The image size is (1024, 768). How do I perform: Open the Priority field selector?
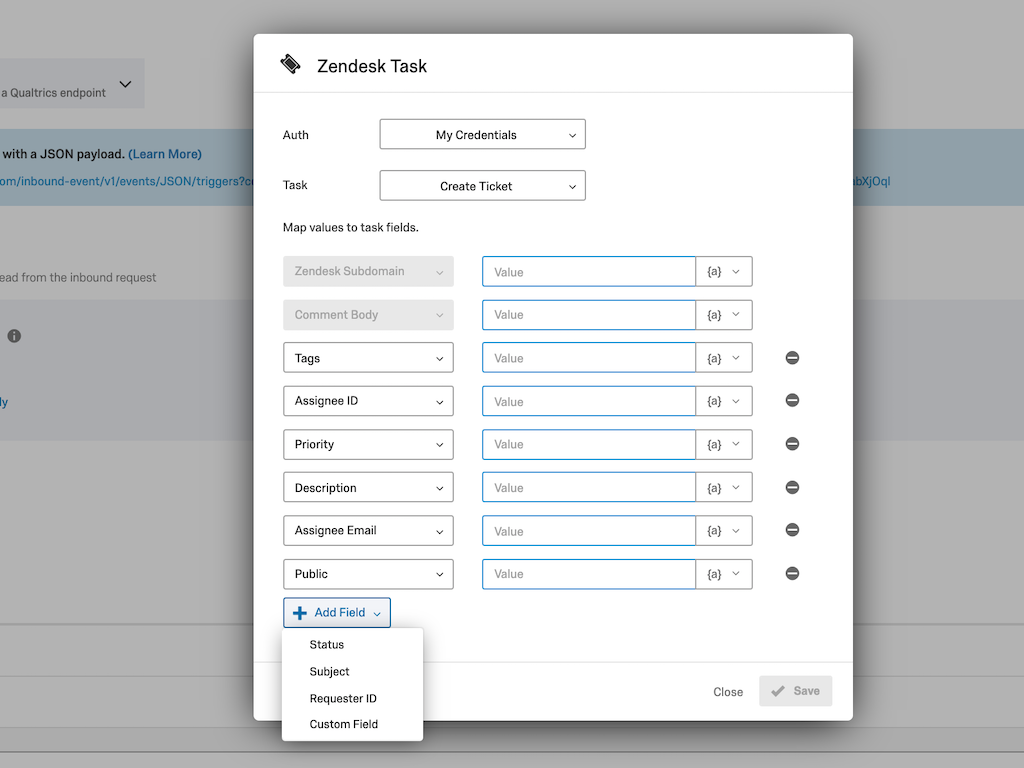[x=368, y=445]
